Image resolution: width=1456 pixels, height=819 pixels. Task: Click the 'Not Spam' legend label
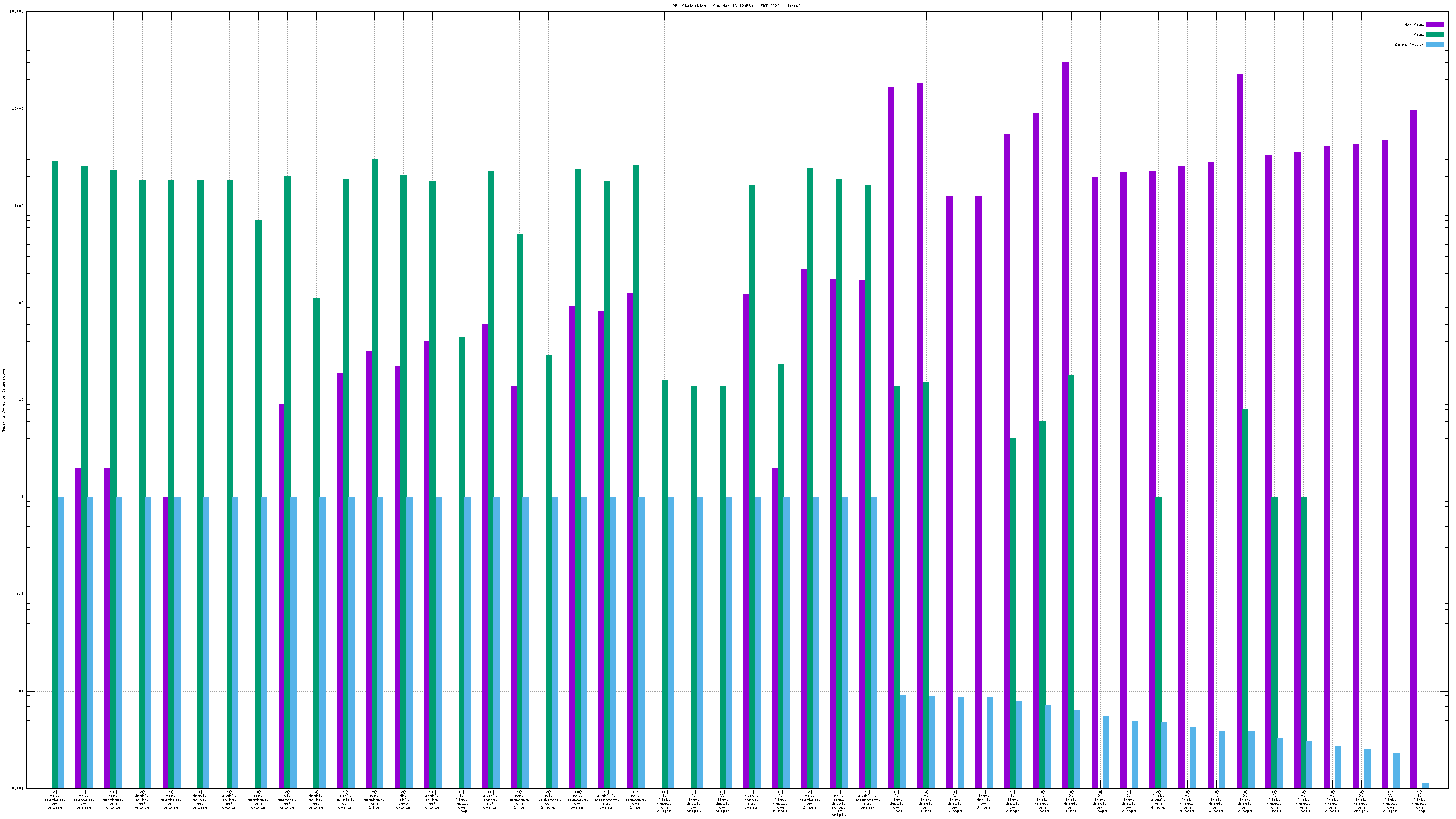tap(1414, 25)
